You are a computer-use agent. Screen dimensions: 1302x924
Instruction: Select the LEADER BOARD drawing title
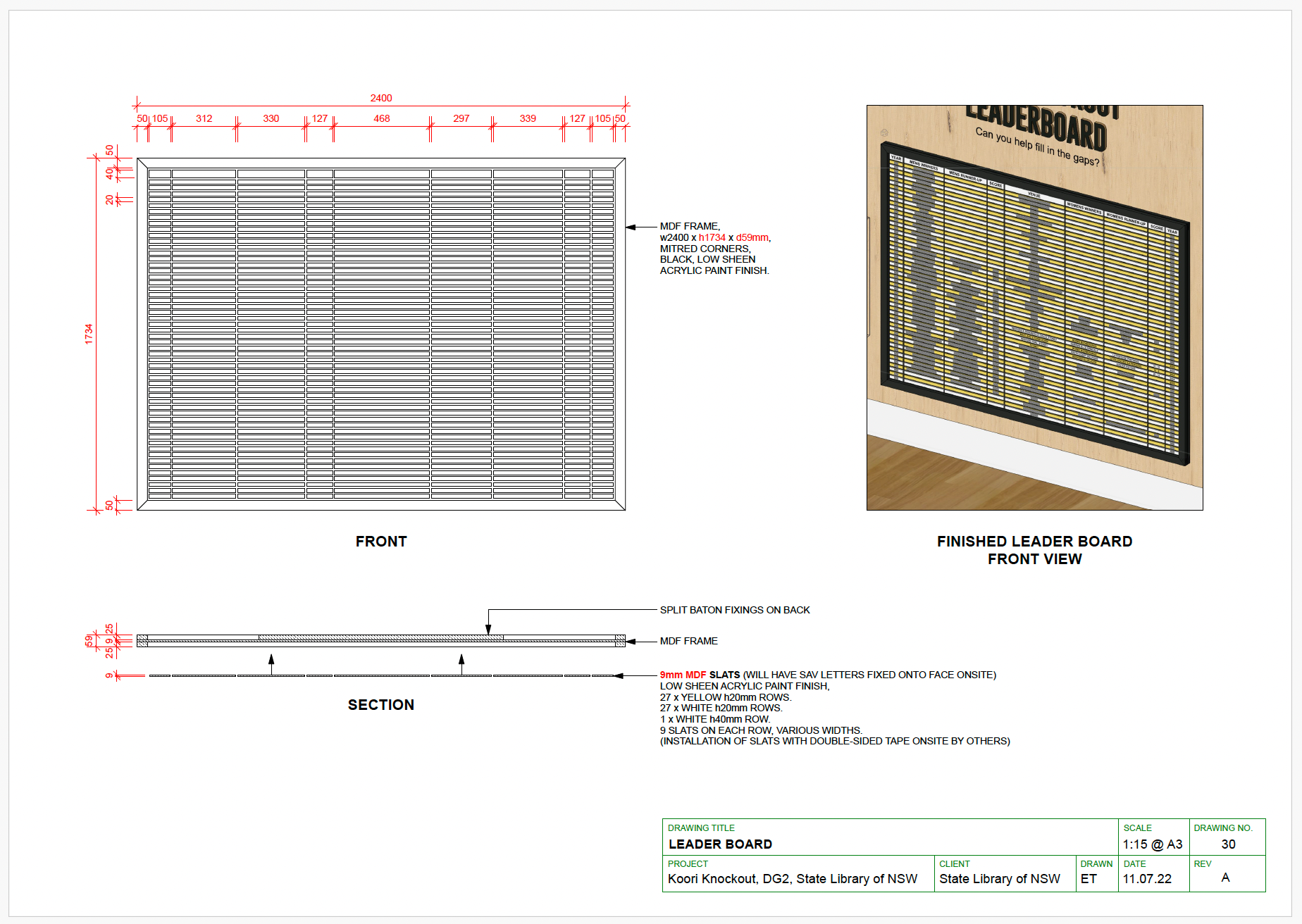[x=720, y=844]
